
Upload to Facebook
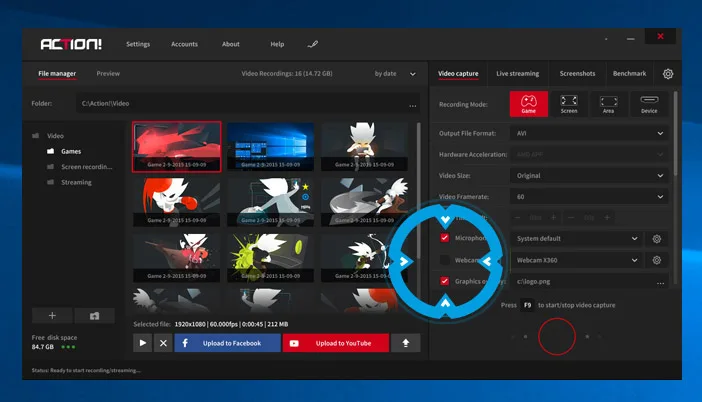(227, 343)
